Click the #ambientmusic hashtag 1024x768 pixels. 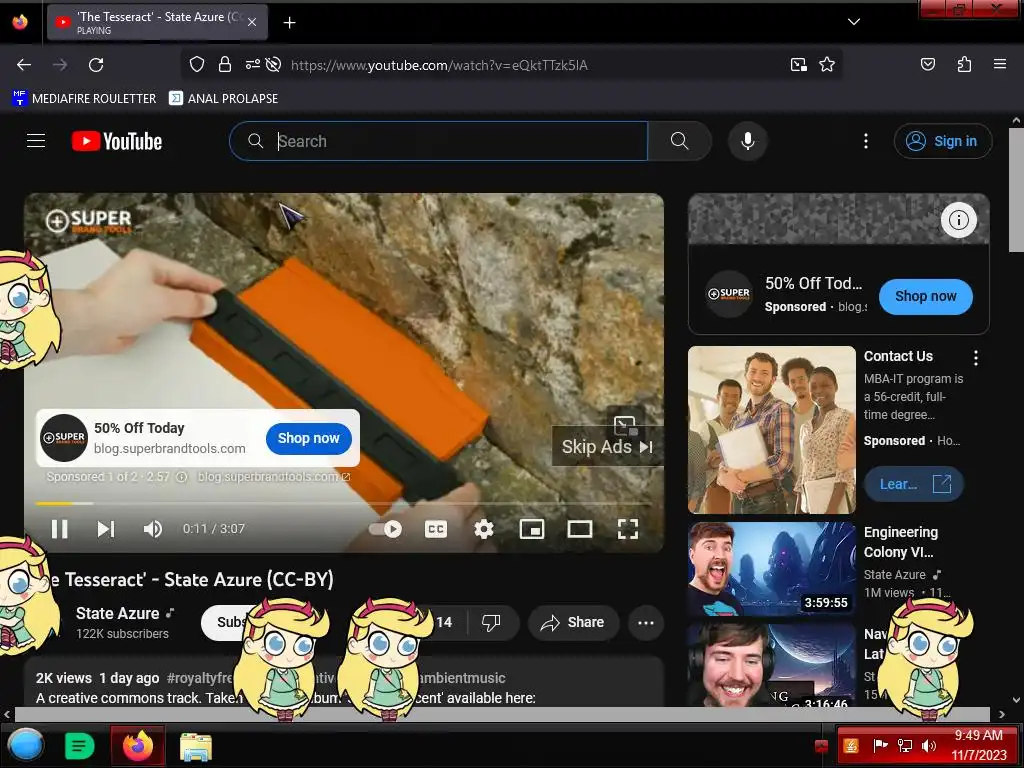460,678
